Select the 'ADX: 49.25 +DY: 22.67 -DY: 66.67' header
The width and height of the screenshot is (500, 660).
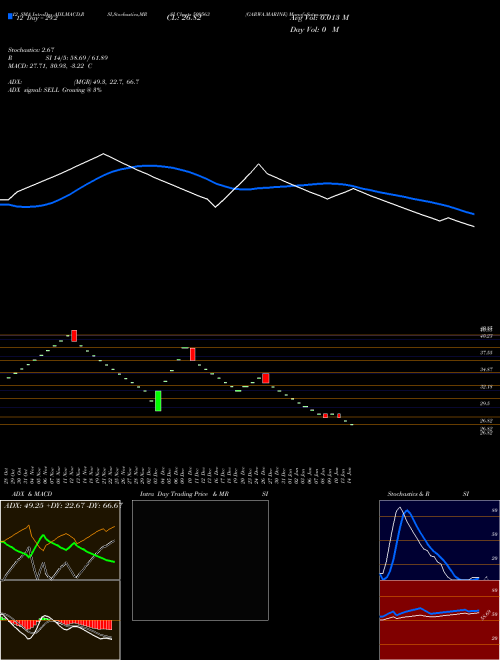click(x=63, y=506)
